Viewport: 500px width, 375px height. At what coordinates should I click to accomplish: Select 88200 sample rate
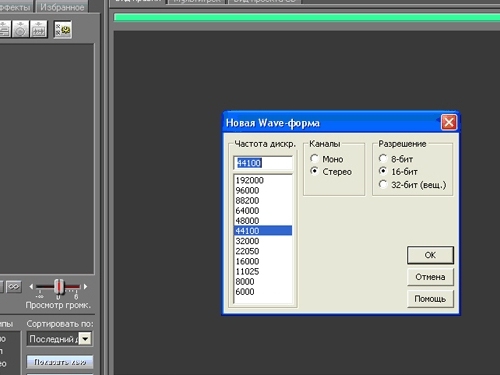[x=263, y=200]
